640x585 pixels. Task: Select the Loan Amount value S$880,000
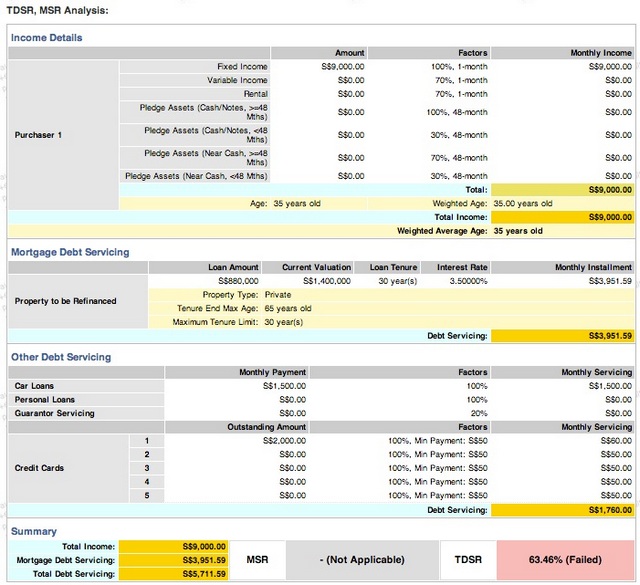tap(238, 281)
